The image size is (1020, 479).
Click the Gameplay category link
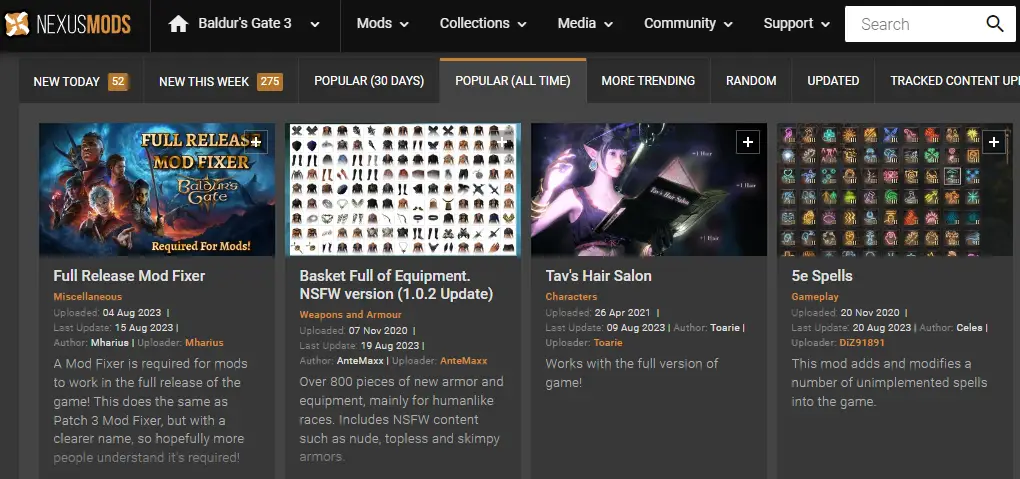coord(815,297)
